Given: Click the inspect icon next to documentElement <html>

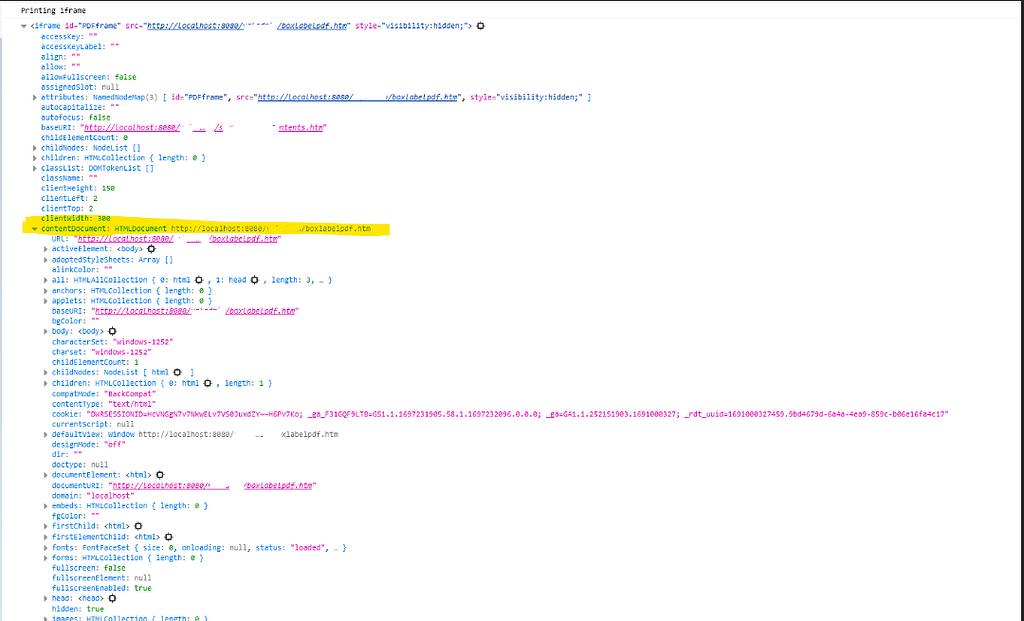Looking at the screenshot, I should pos(160,475).
